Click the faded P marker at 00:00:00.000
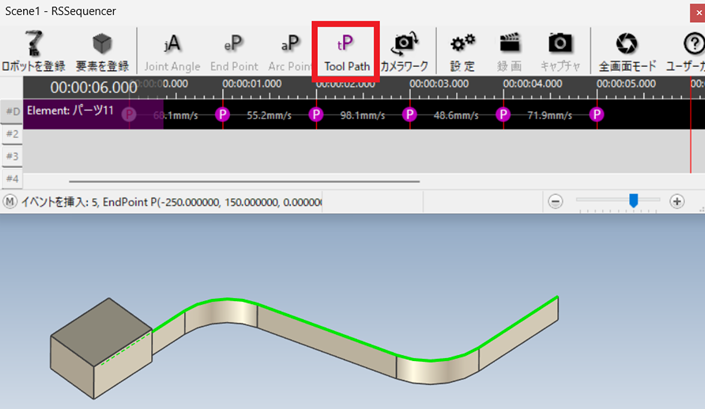This screenshot has width=705, height=409. tap(129, 115)
